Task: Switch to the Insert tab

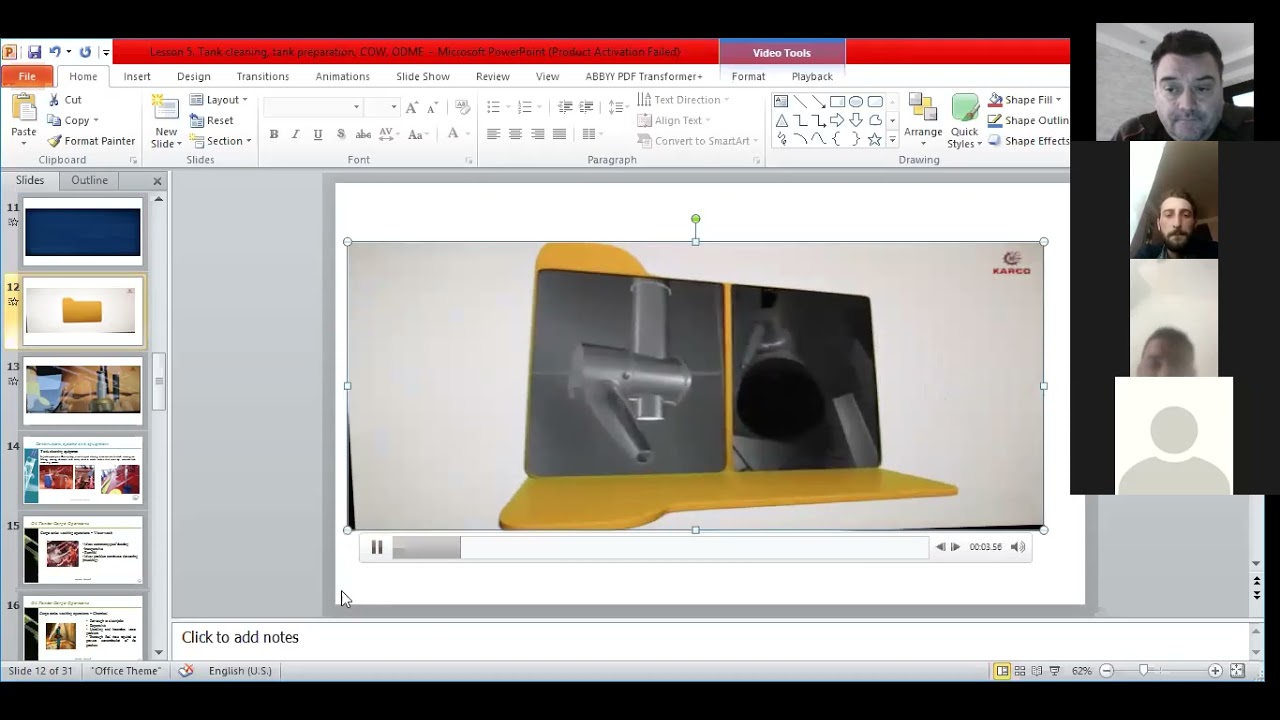Action: [137, 76]
